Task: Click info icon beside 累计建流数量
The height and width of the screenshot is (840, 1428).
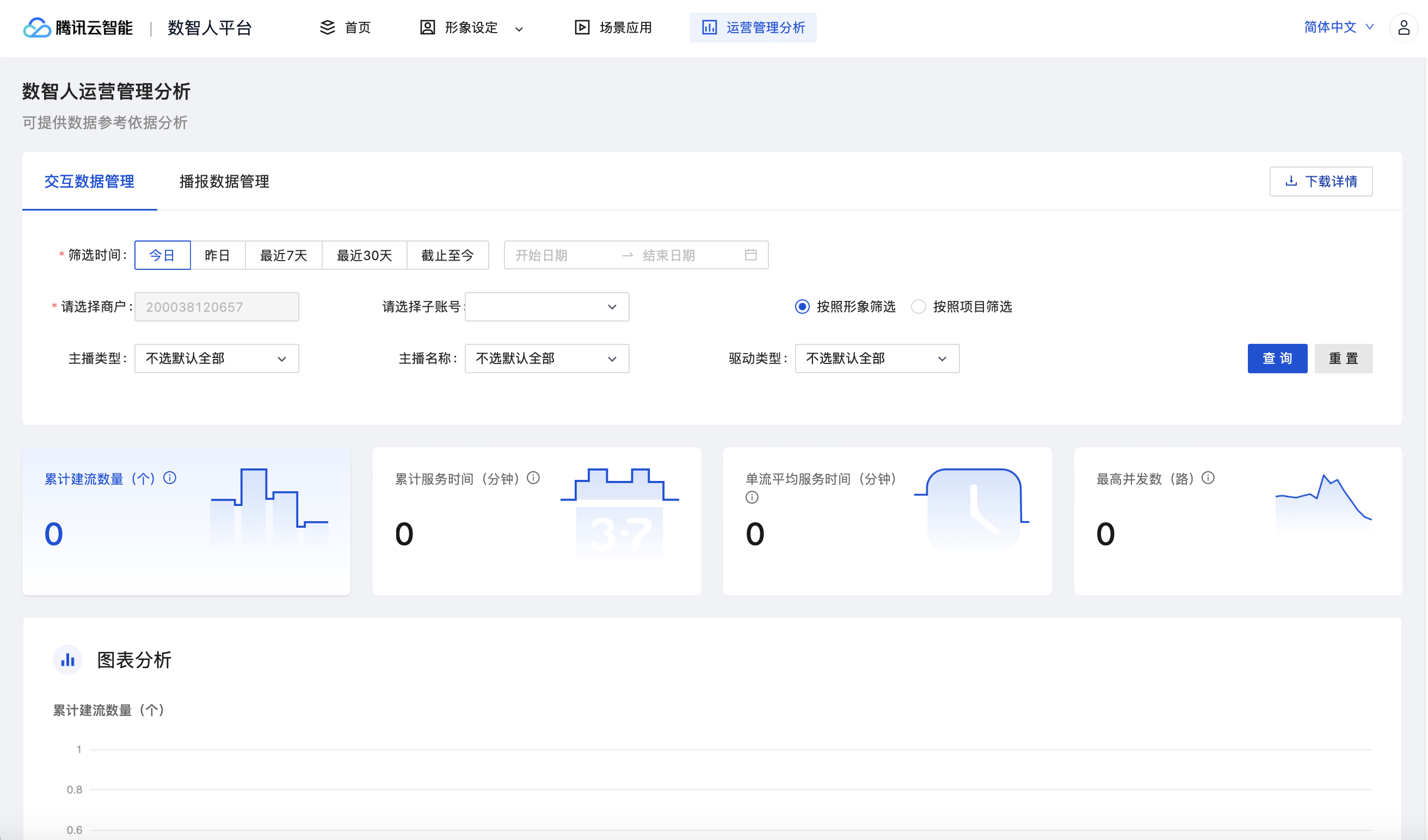Action: (x=169, y=478)
